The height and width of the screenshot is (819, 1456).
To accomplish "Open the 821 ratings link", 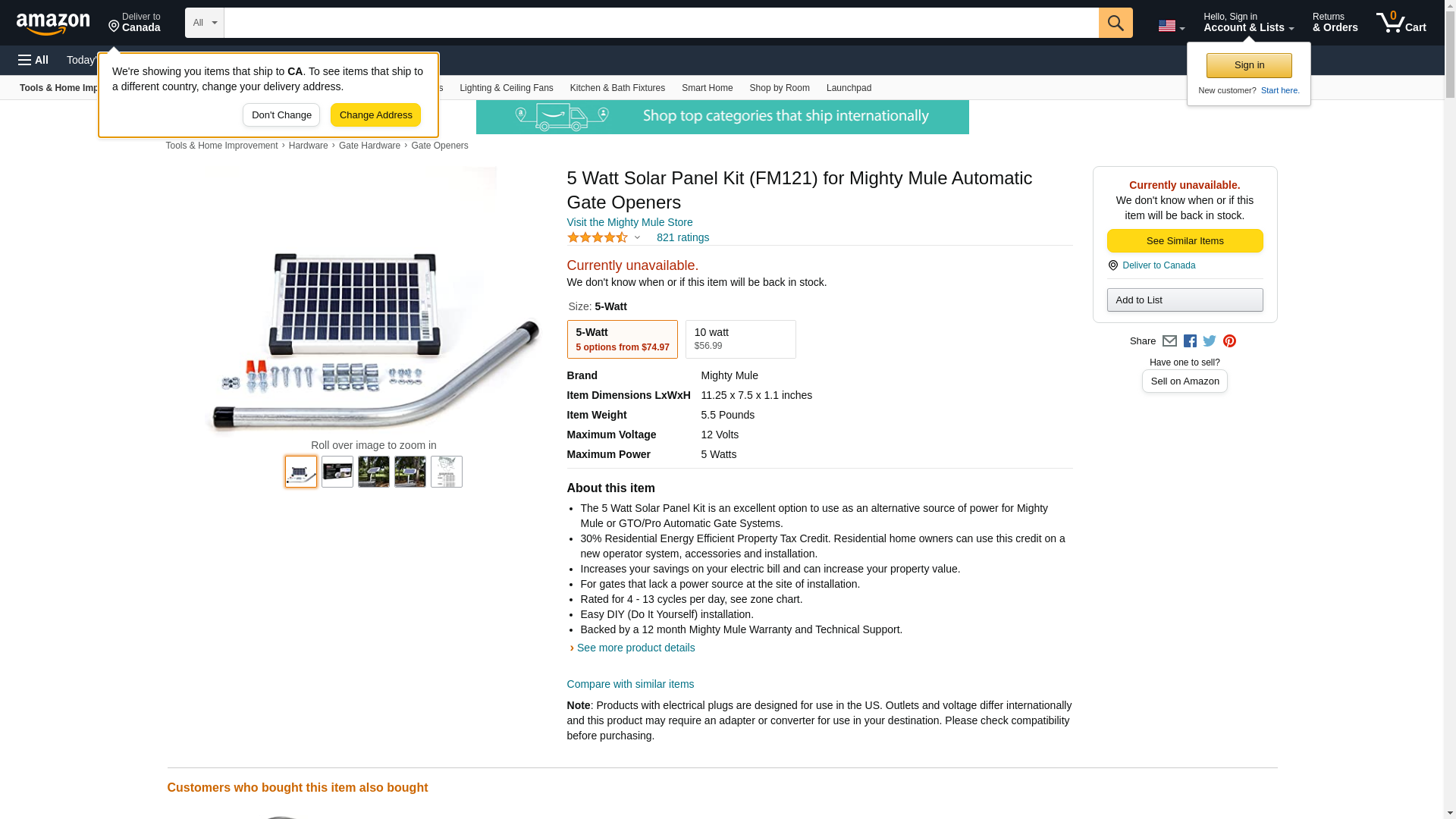I will point(682,237).
